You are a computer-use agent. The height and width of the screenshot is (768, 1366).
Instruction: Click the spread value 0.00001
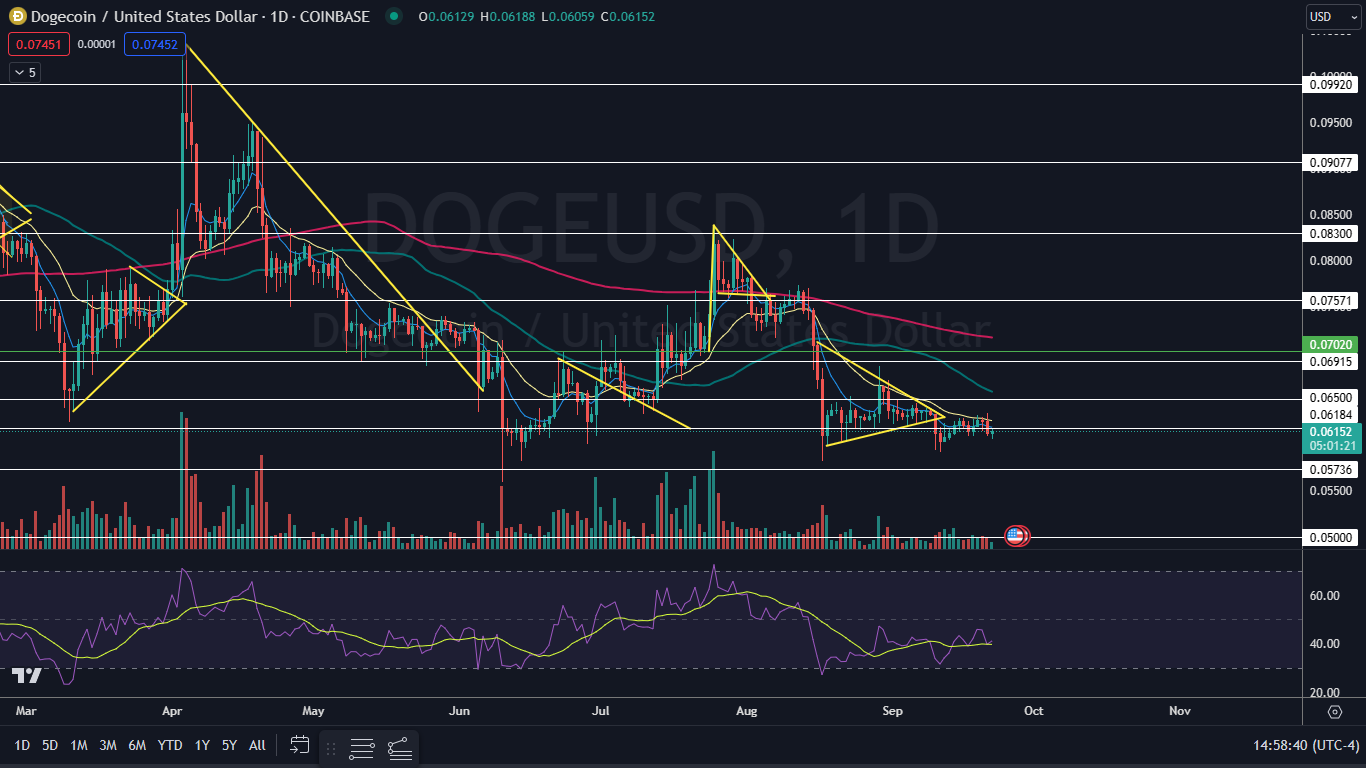point(96,44)
